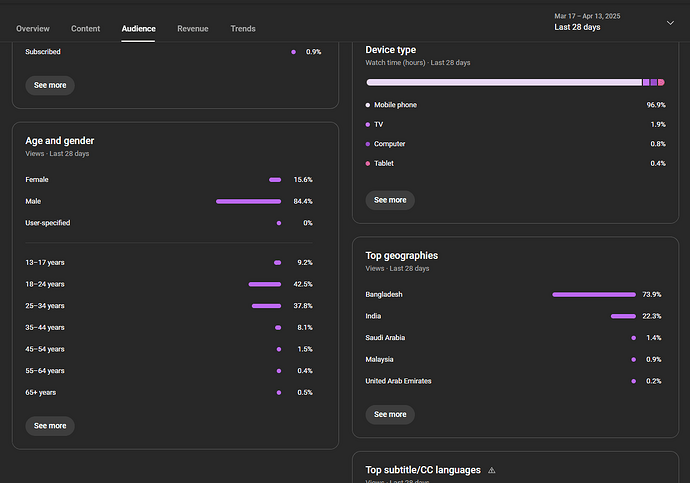Click the Age and gender heading

click(59, 141)
